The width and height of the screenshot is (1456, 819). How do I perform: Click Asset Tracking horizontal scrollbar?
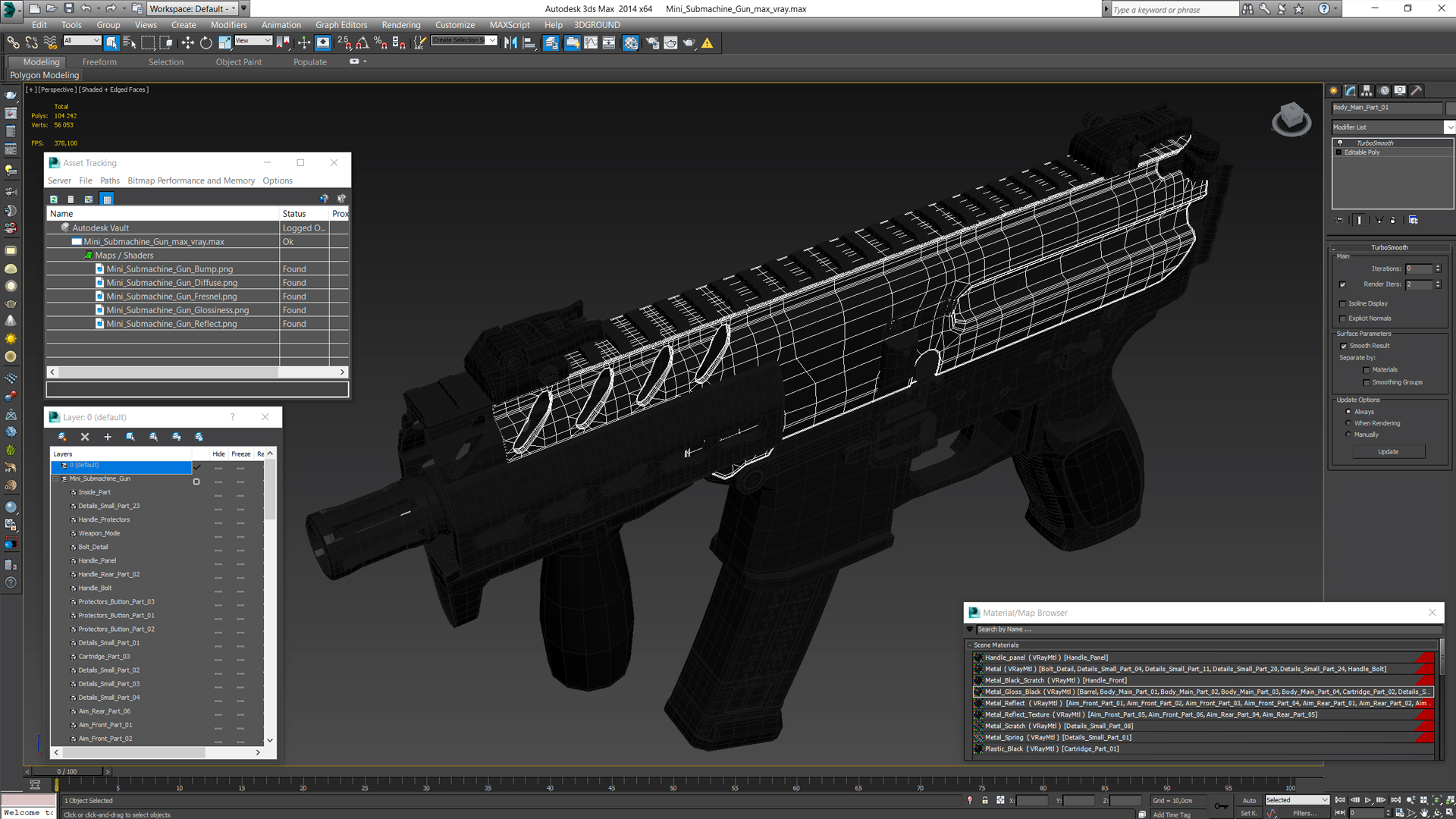[x=168, y=372]
